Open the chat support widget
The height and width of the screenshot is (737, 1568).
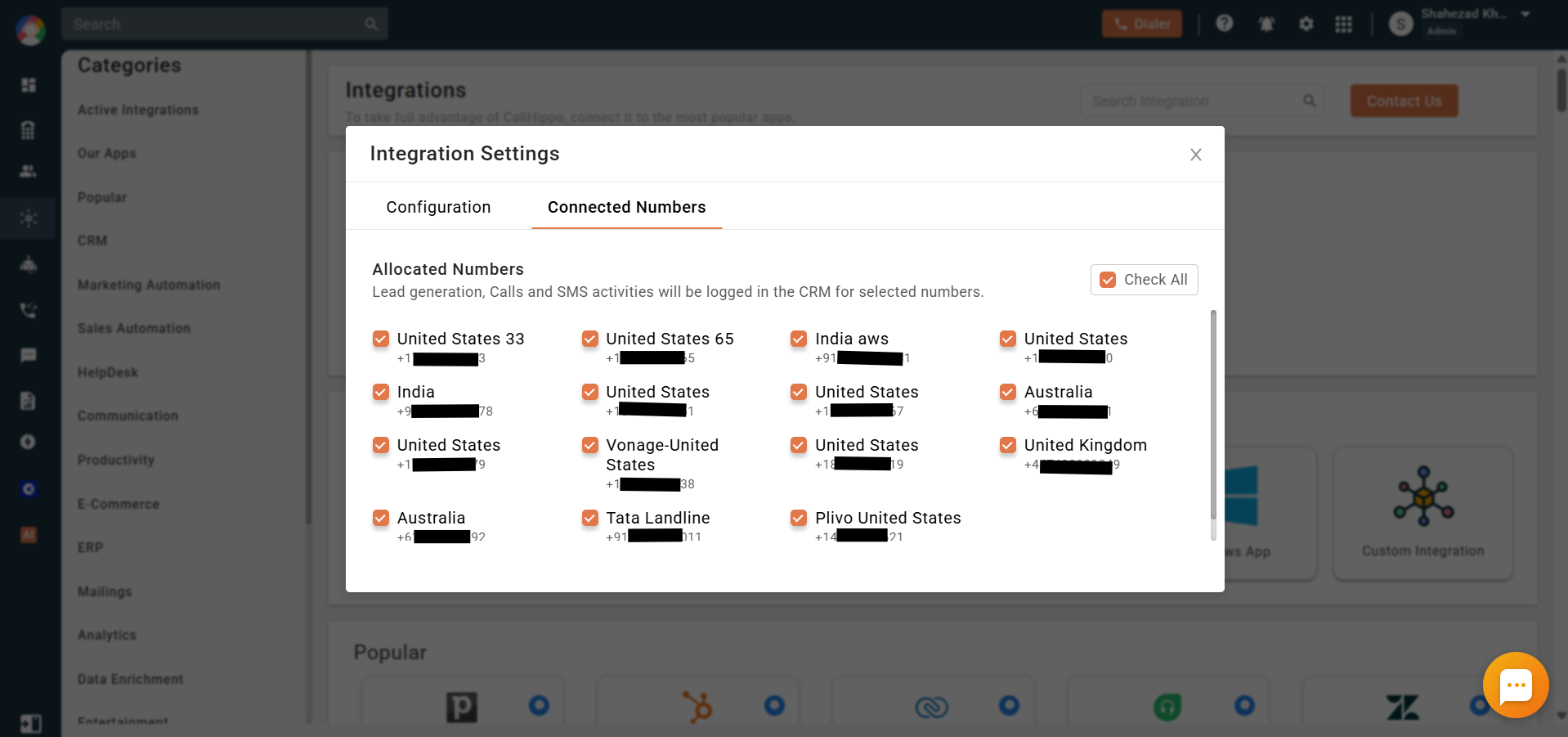coord(1516,685)
